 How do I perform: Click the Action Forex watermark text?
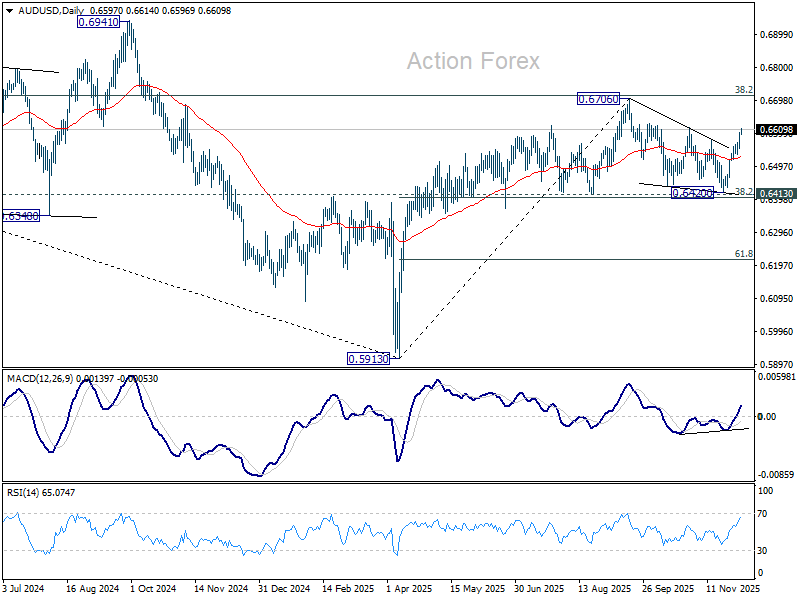(x=473, y=61)
